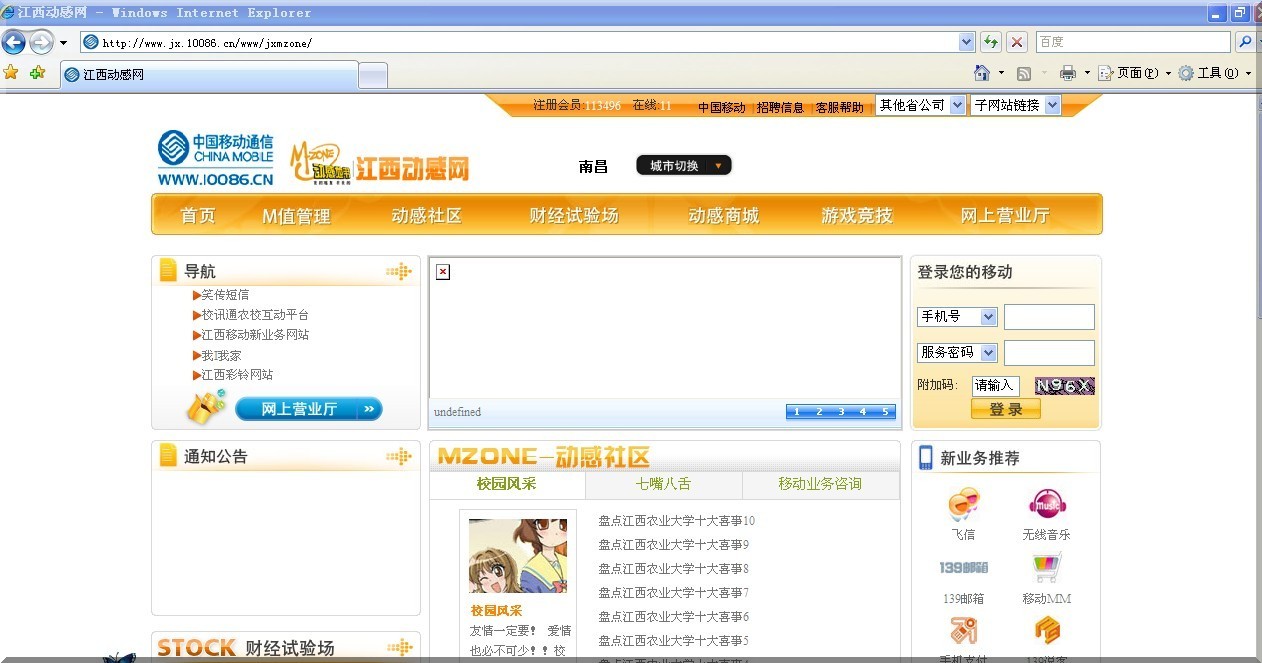This screenshot has width=1262, height=663.
Task: Open the Favorites star icon
Action: point(11,73)
